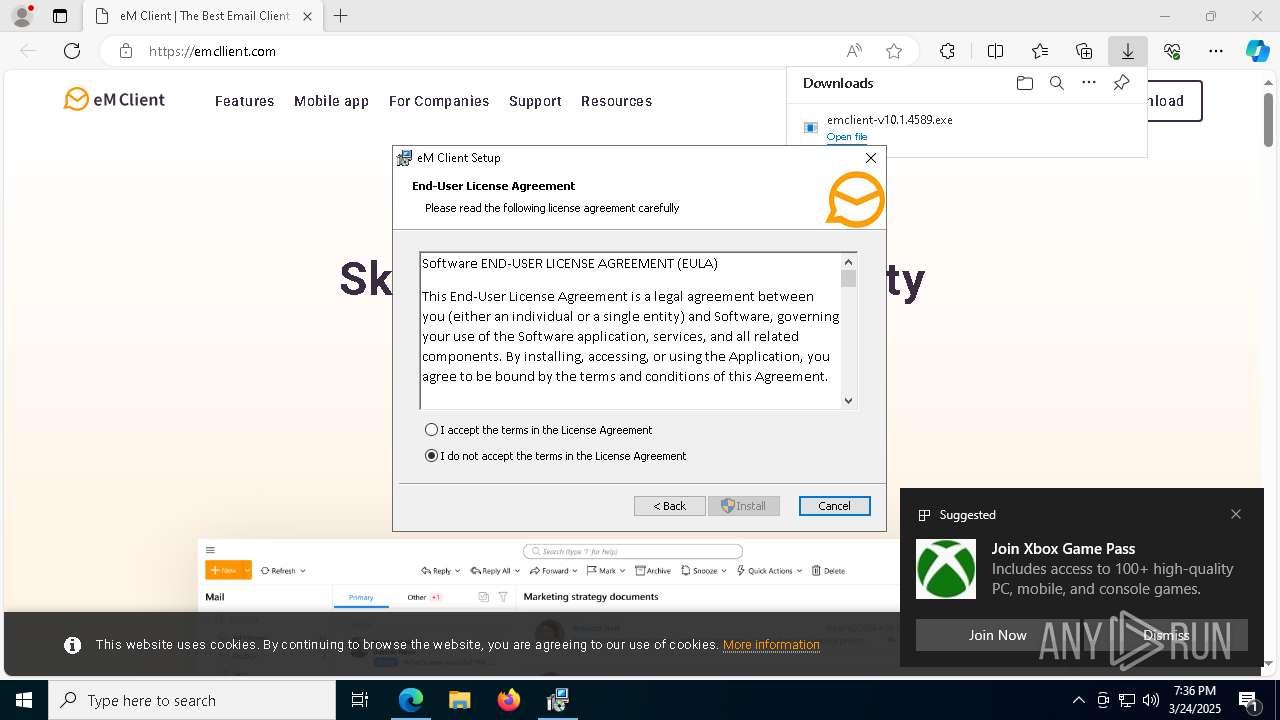Open Resources menu on website
Image resolution: width=1280 pixels, height=720 pixels.
pos(616,101)
